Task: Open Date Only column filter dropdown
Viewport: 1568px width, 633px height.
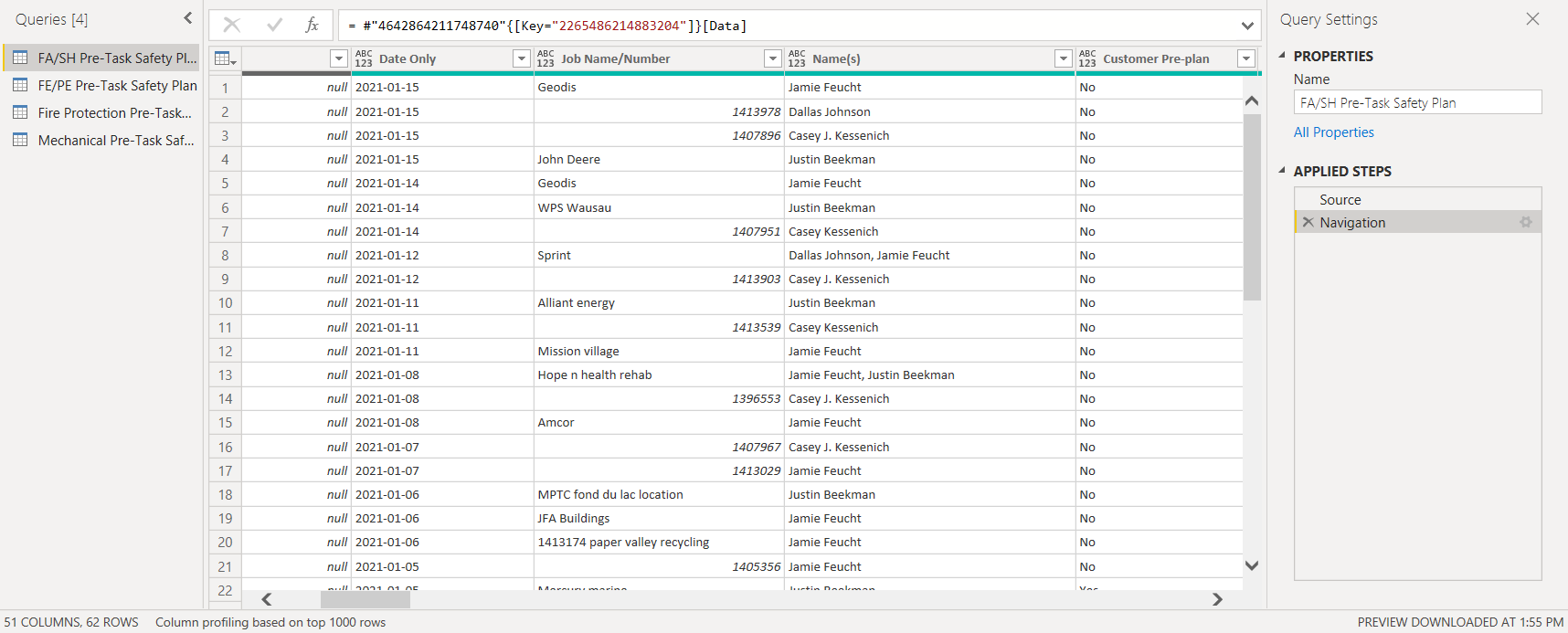Action: (522, 58)
